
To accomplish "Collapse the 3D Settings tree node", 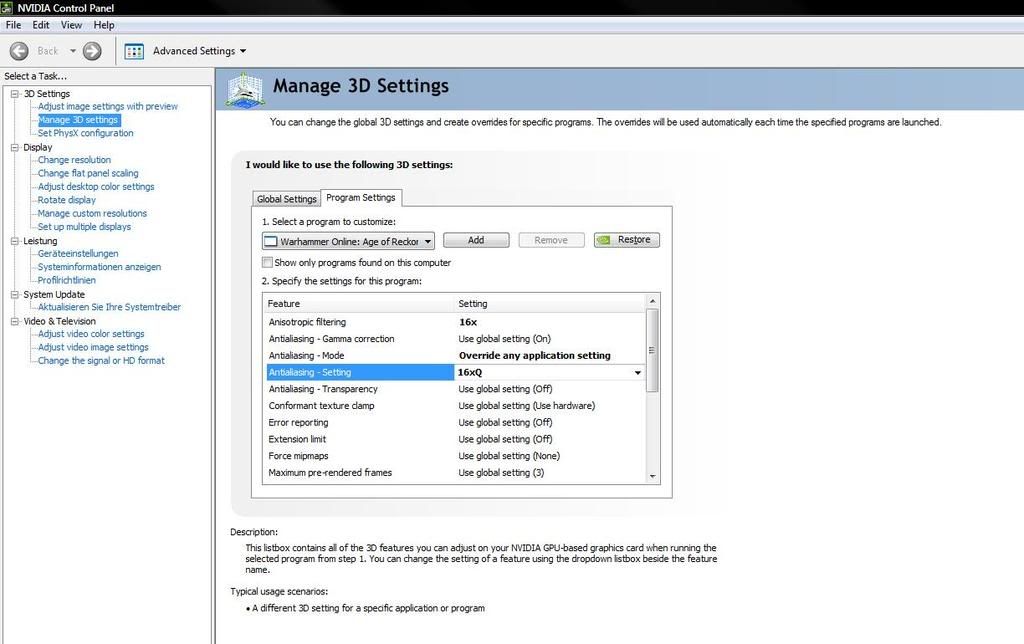I will (14, 94).
